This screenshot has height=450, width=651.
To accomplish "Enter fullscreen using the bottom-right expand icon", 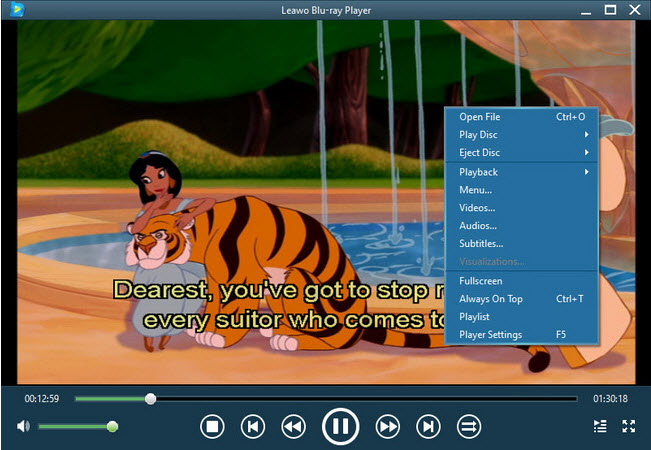I will coord(629,427).
